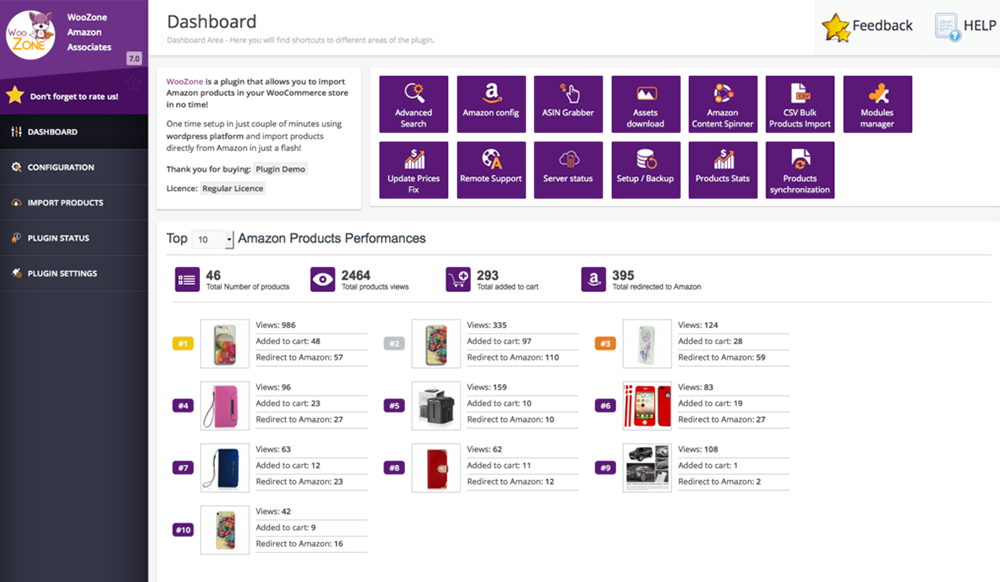Image resolution: width=1000 pixels, height=582 pixels.
Task: Click the Plugin Demo label
Action: pos(281,169)
